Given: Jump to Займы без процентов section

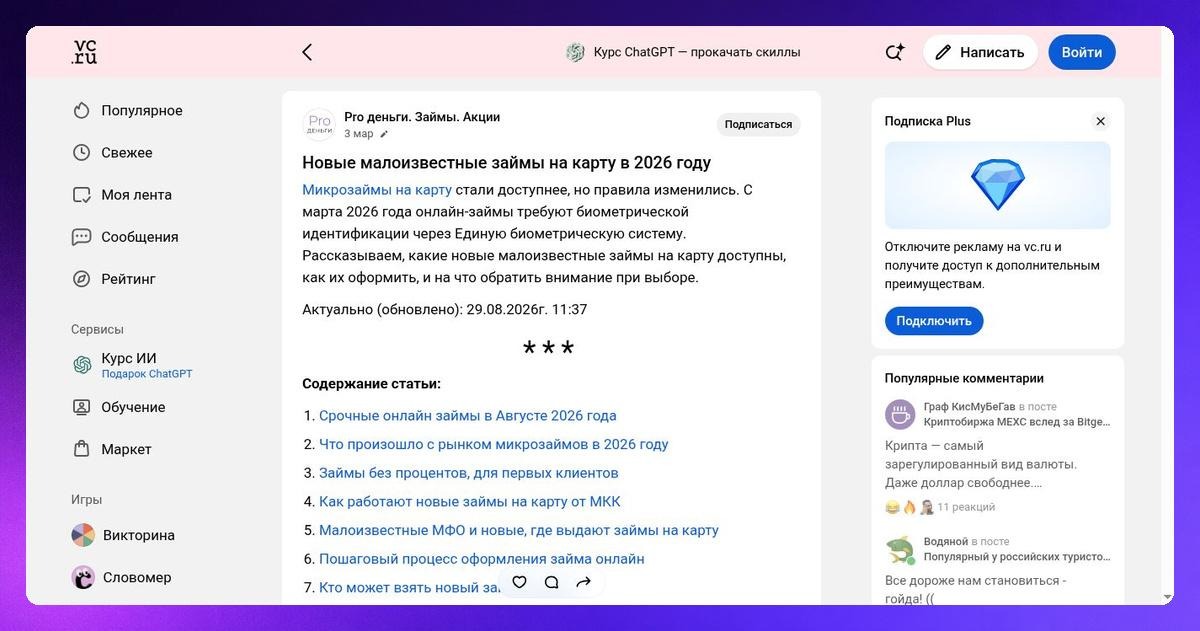Looking at the screenshot, I should 469,473.
